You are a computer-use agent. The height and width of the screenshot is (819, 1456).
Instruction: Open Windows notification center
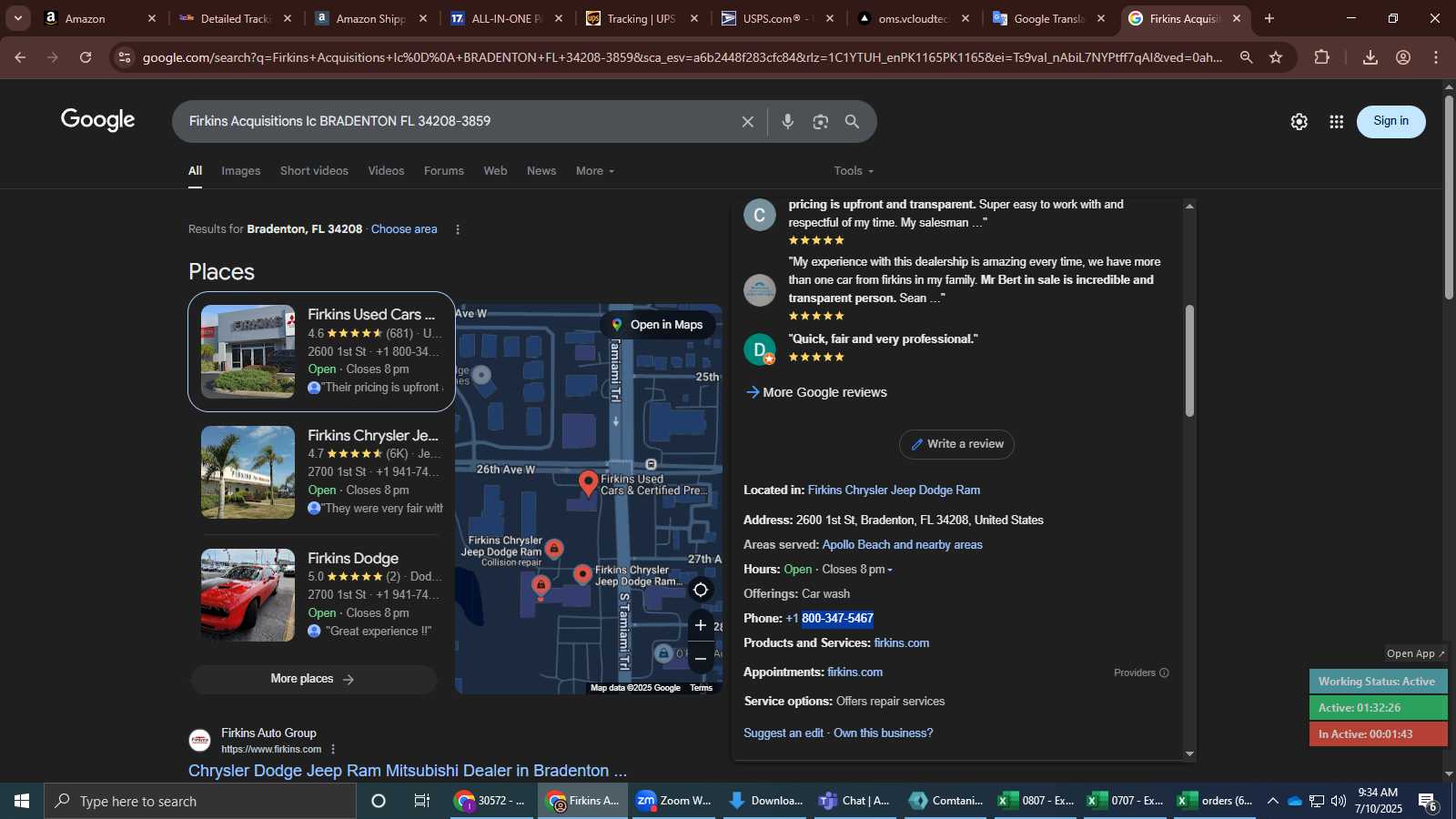point(1428,802)
